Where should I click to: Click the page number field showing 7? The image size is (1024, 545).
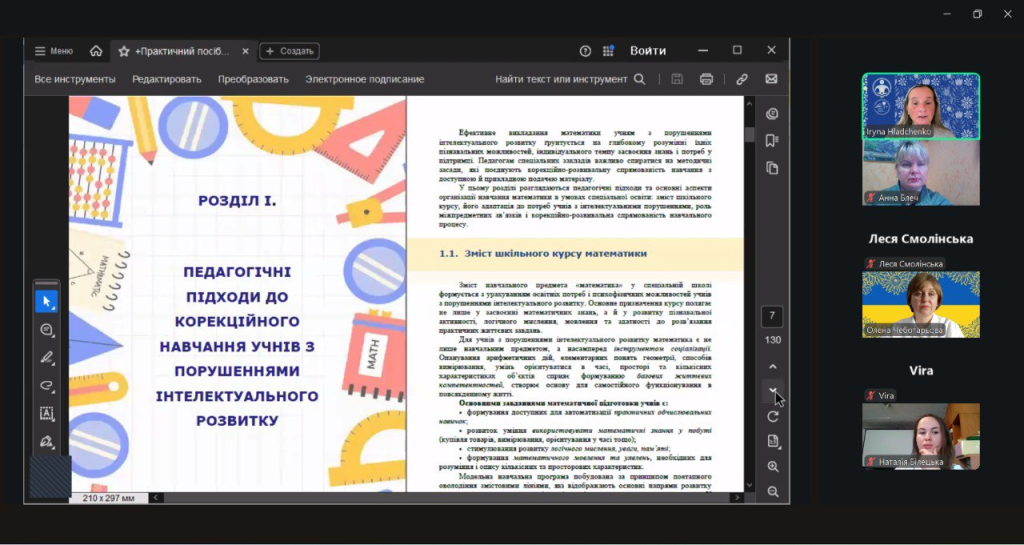772,317
